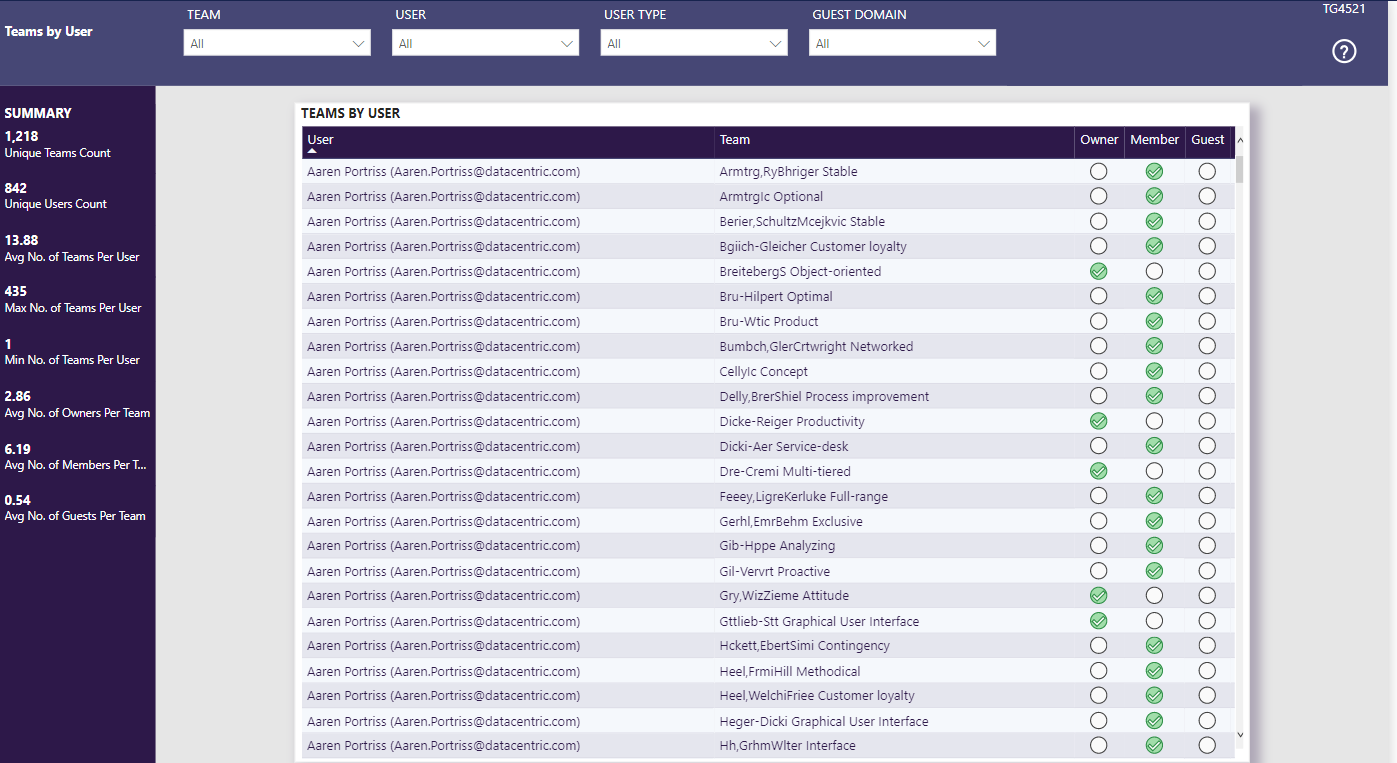This screenshot has width=1397, height=763.
Task: Click the TG4521 report code label
Action: coord(1344,8)
